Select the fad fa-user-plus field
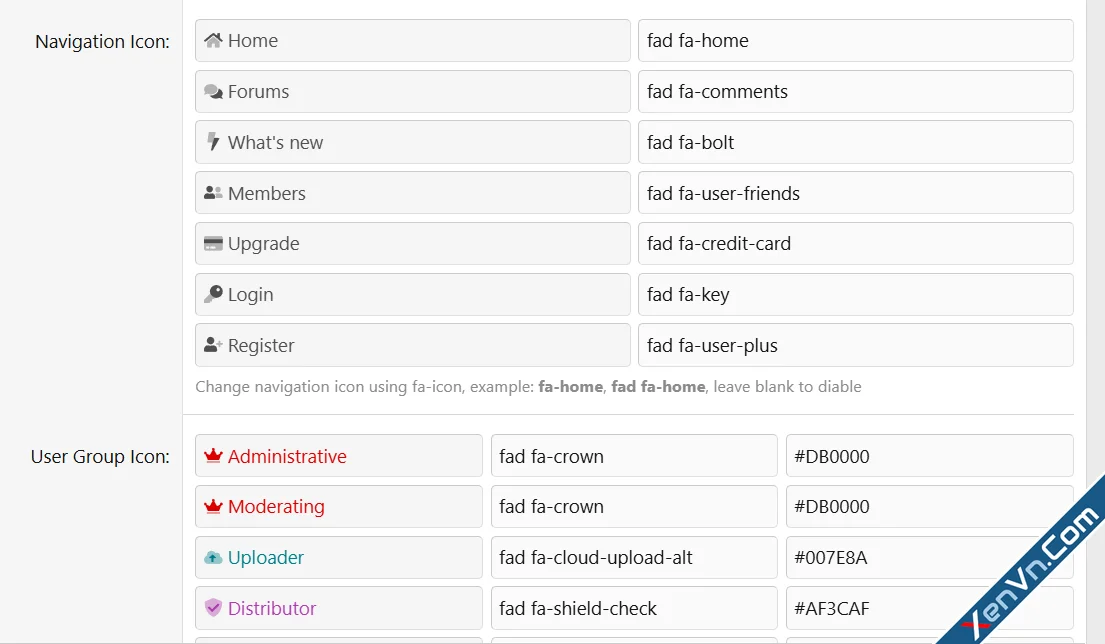The height and width of the screenshot is (644, 1105). 856,345
